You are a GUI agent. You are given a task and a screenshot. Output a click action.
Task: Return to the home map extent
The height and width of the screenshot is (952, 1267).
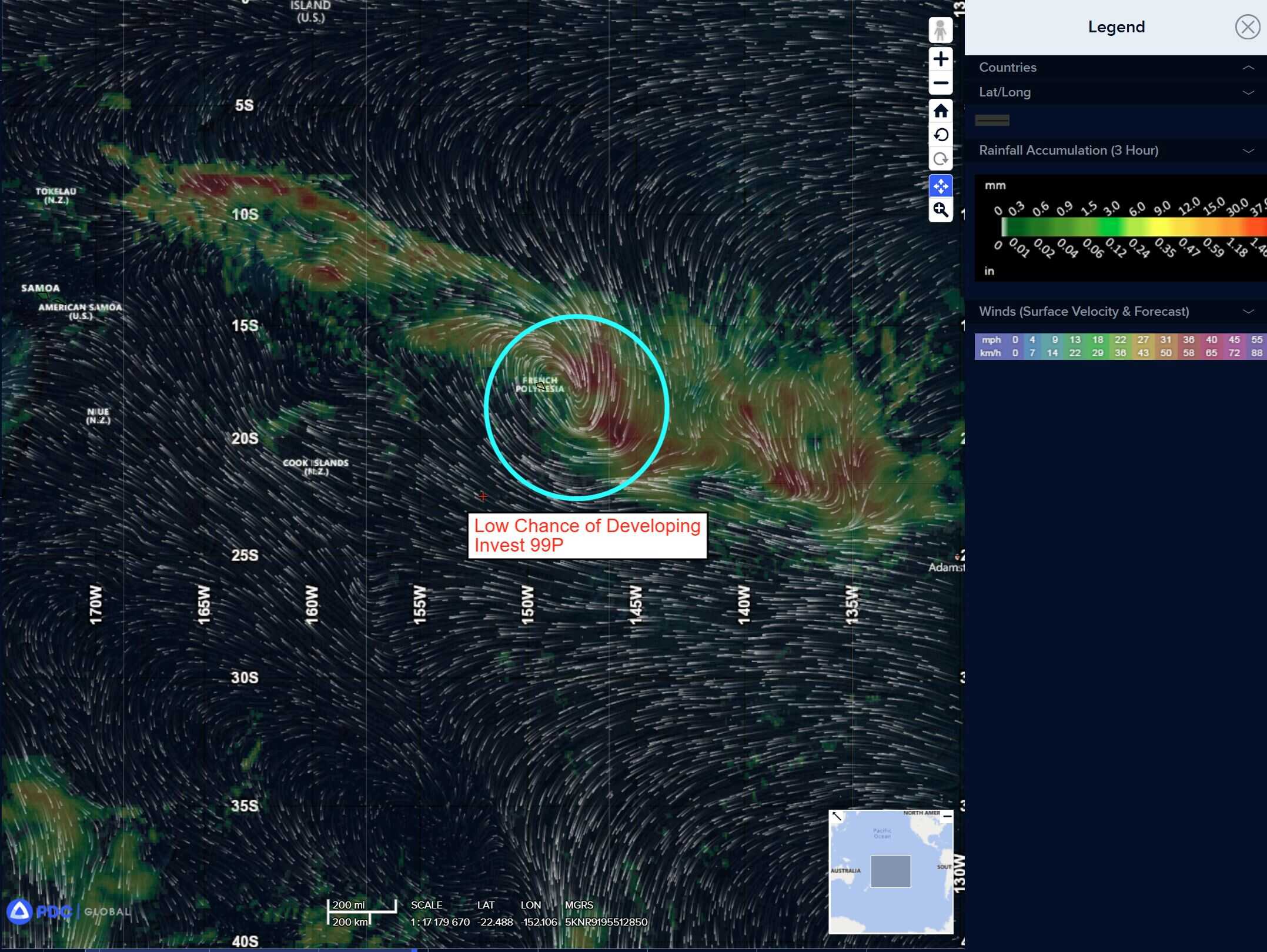940,111
